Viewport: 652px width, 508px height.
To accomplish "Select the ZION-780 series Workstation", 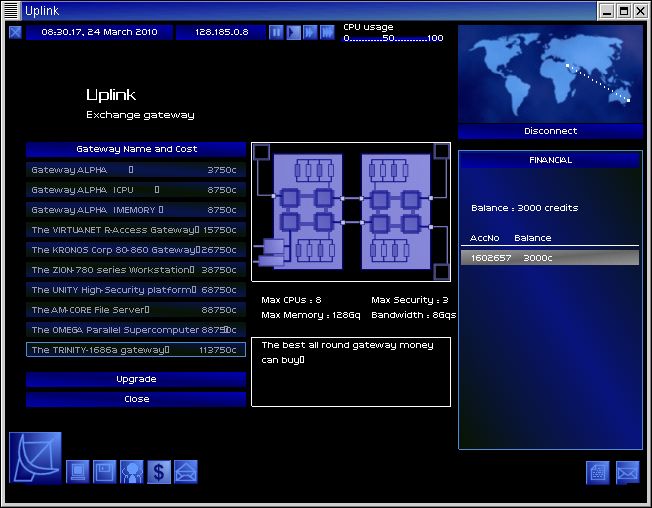I will click(x=136, y=269).
